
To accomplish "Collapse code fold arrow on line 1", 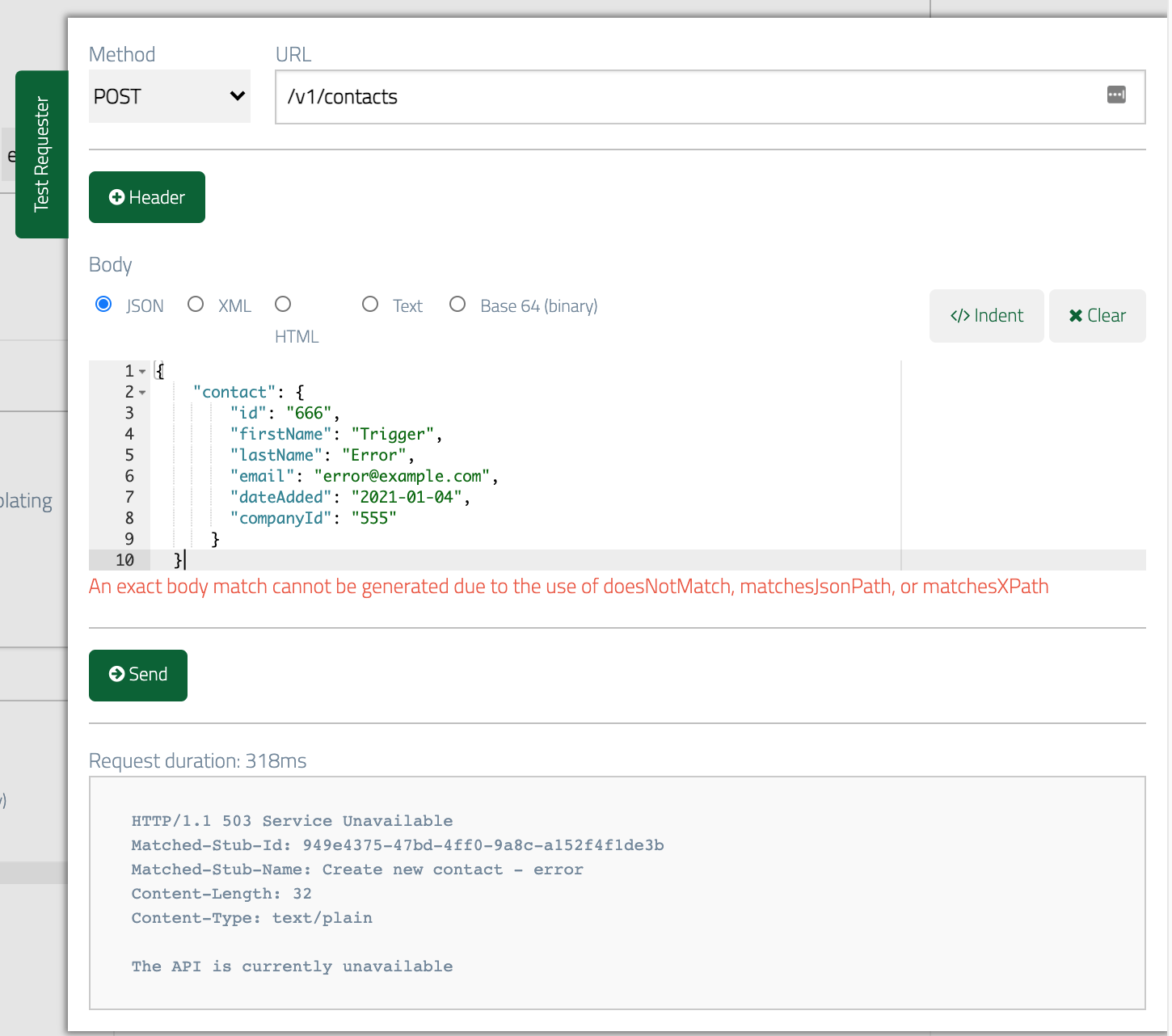I will (x=142, y=372).
